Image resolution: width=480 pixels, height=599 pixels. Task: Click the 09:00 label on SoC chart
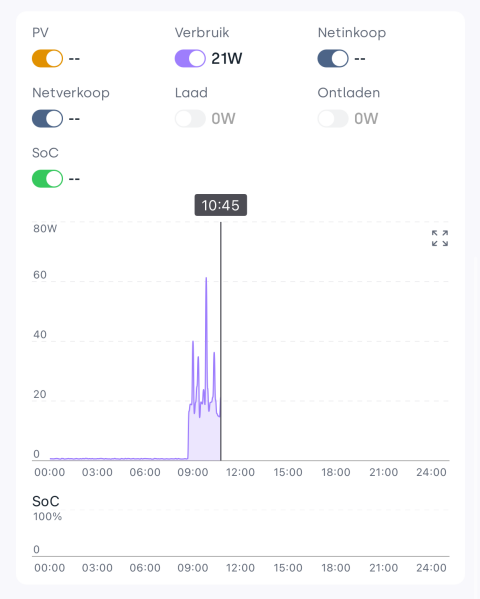(193, 568)
